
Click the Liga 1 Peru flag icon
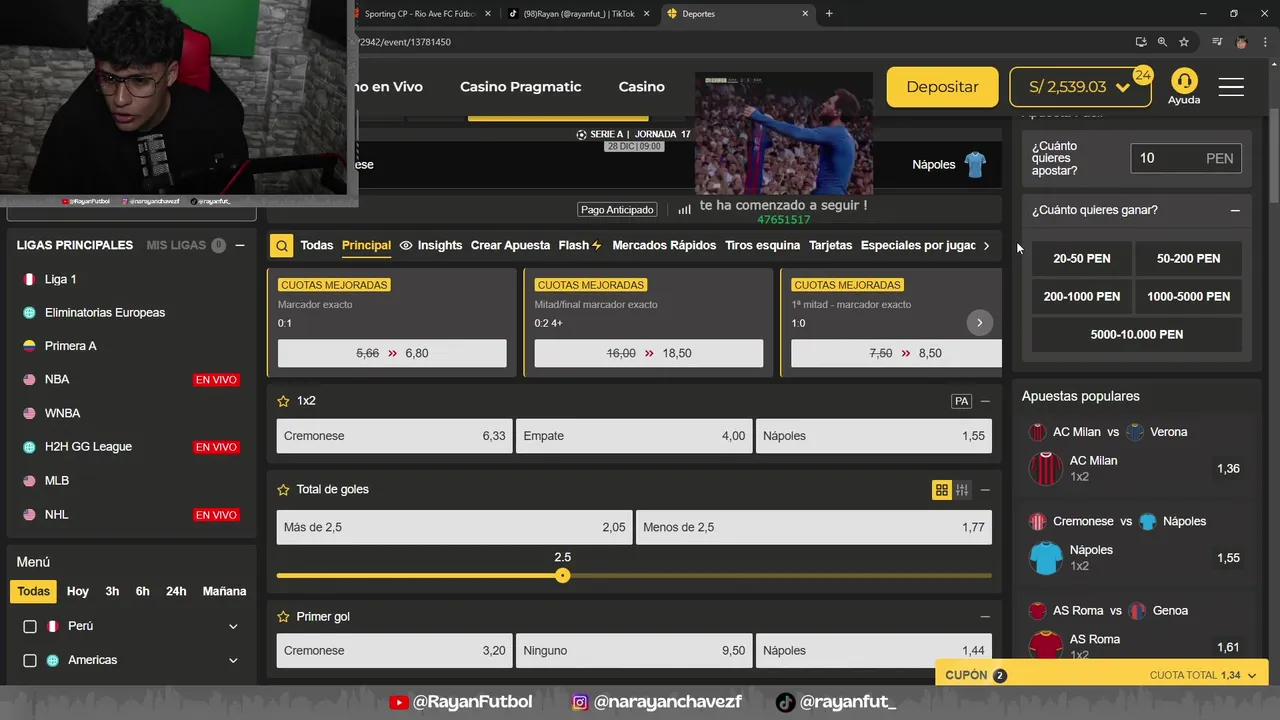pyautogui.click(x=29, y=279)
